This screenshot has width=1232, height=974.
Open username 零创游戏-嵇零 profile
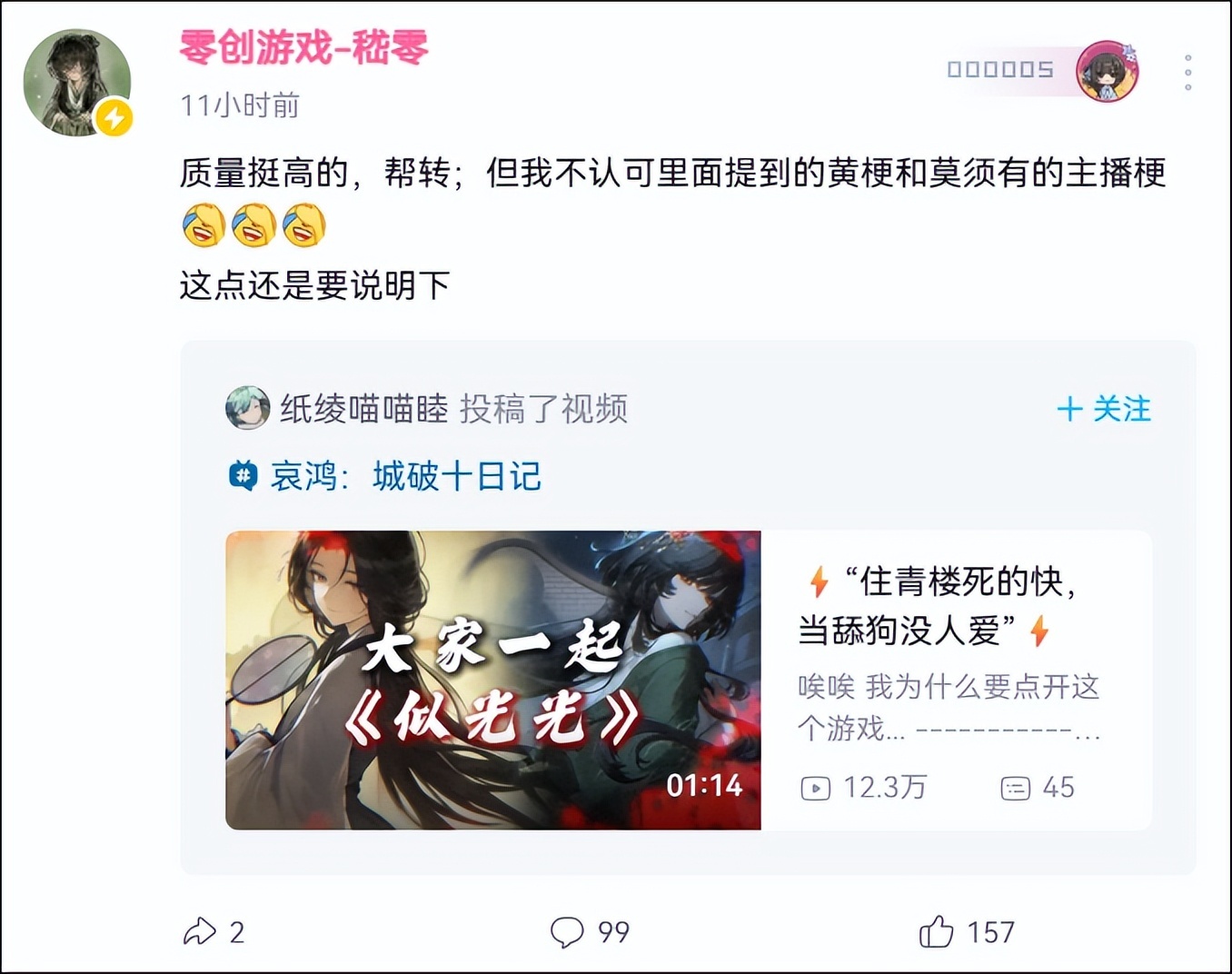tap(303, 47)
